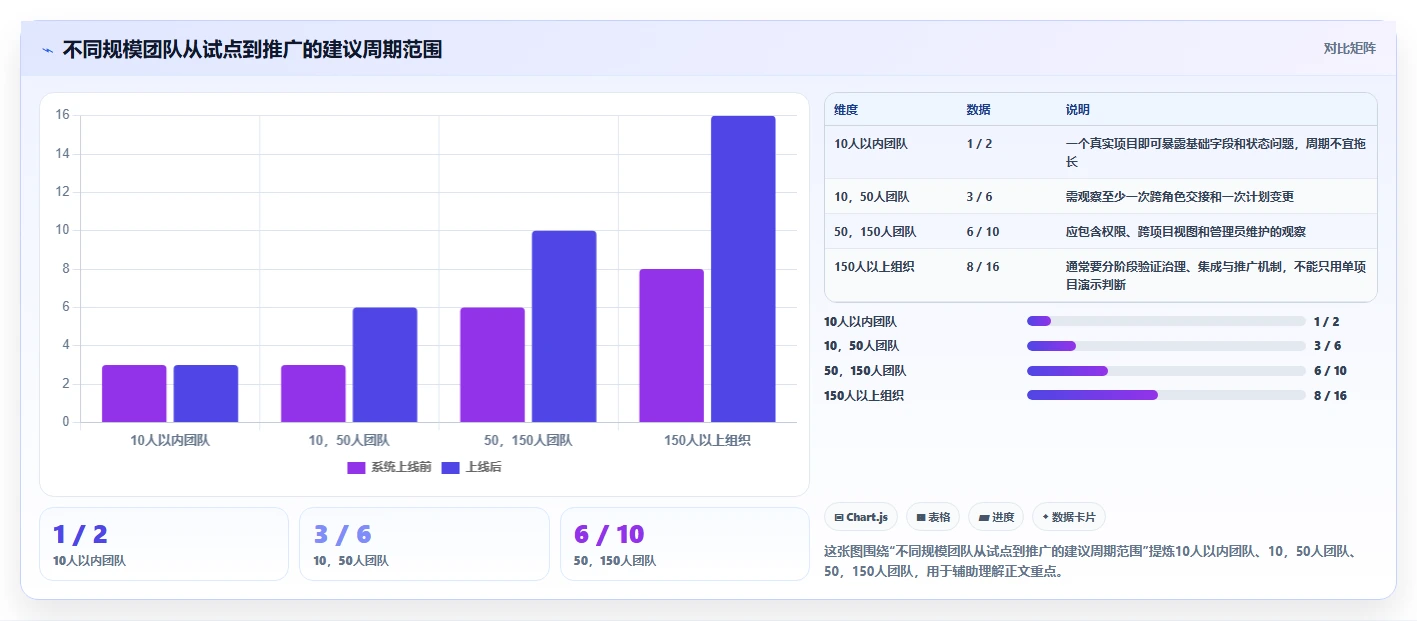
Task: Click the 维度 table column header
Action: [x=846, y=110]
